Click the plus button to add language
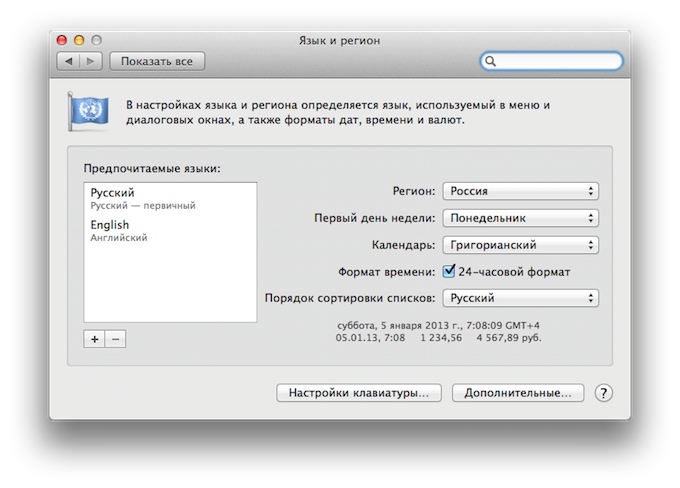Viewport: 680px width, 488px height. (x=95, y=339)
